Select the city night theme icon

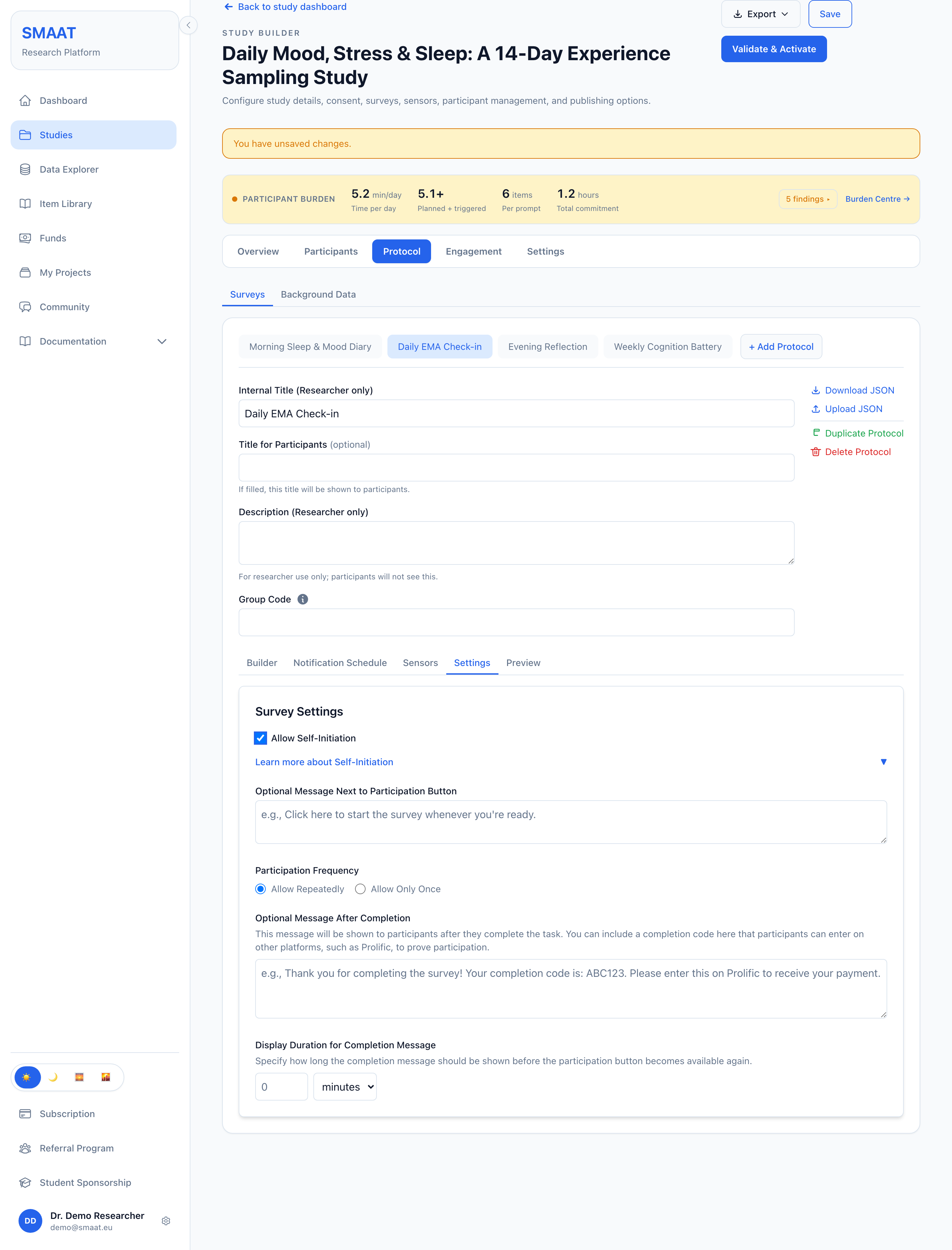(105, 1077)
